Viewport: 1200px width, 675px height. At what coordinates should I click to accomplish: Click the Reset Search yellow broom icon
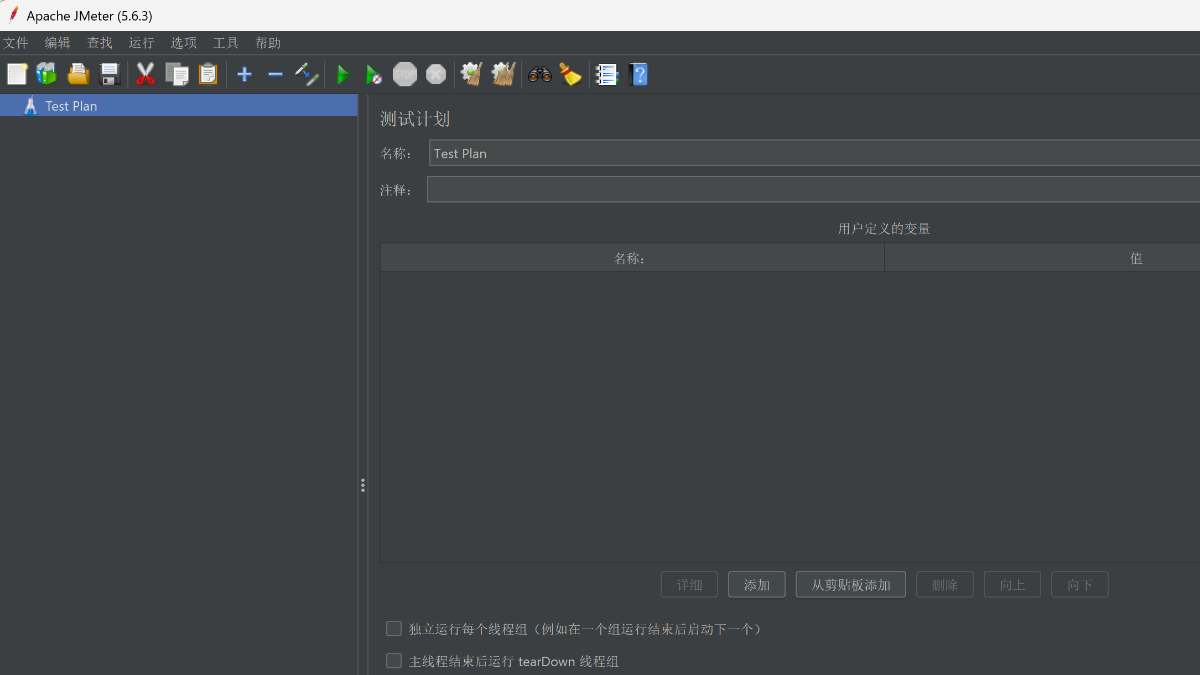(x=571, y=74)
